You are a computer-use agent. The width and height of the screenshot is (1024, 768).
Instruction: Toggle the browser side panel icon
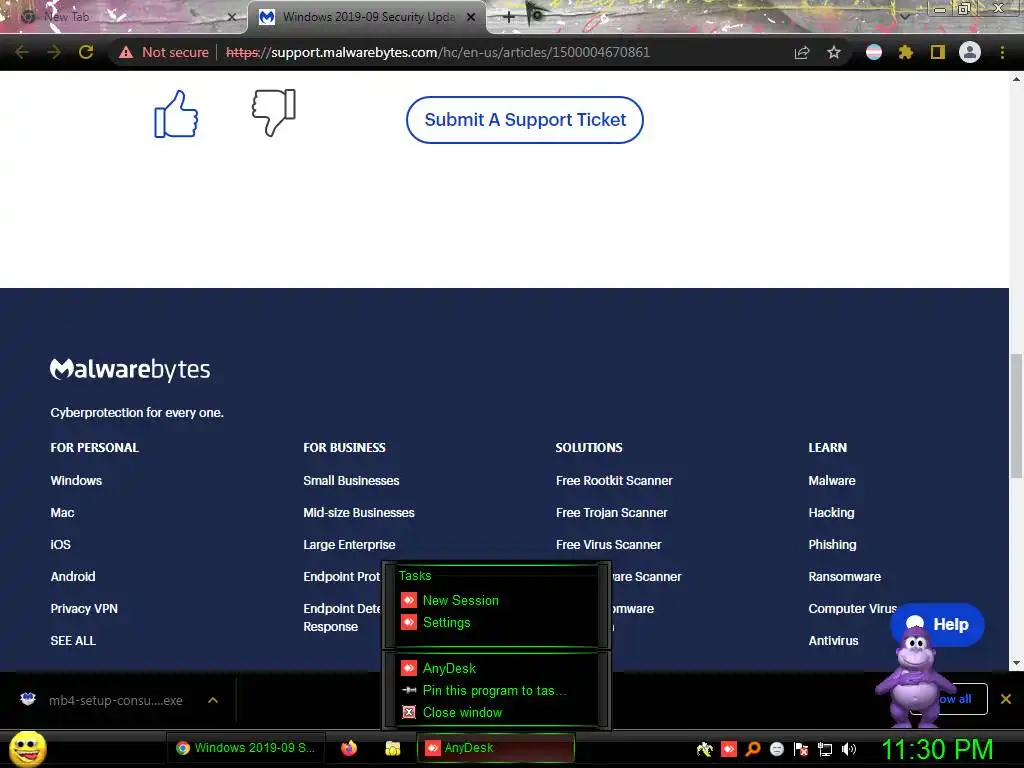[938, 52]
